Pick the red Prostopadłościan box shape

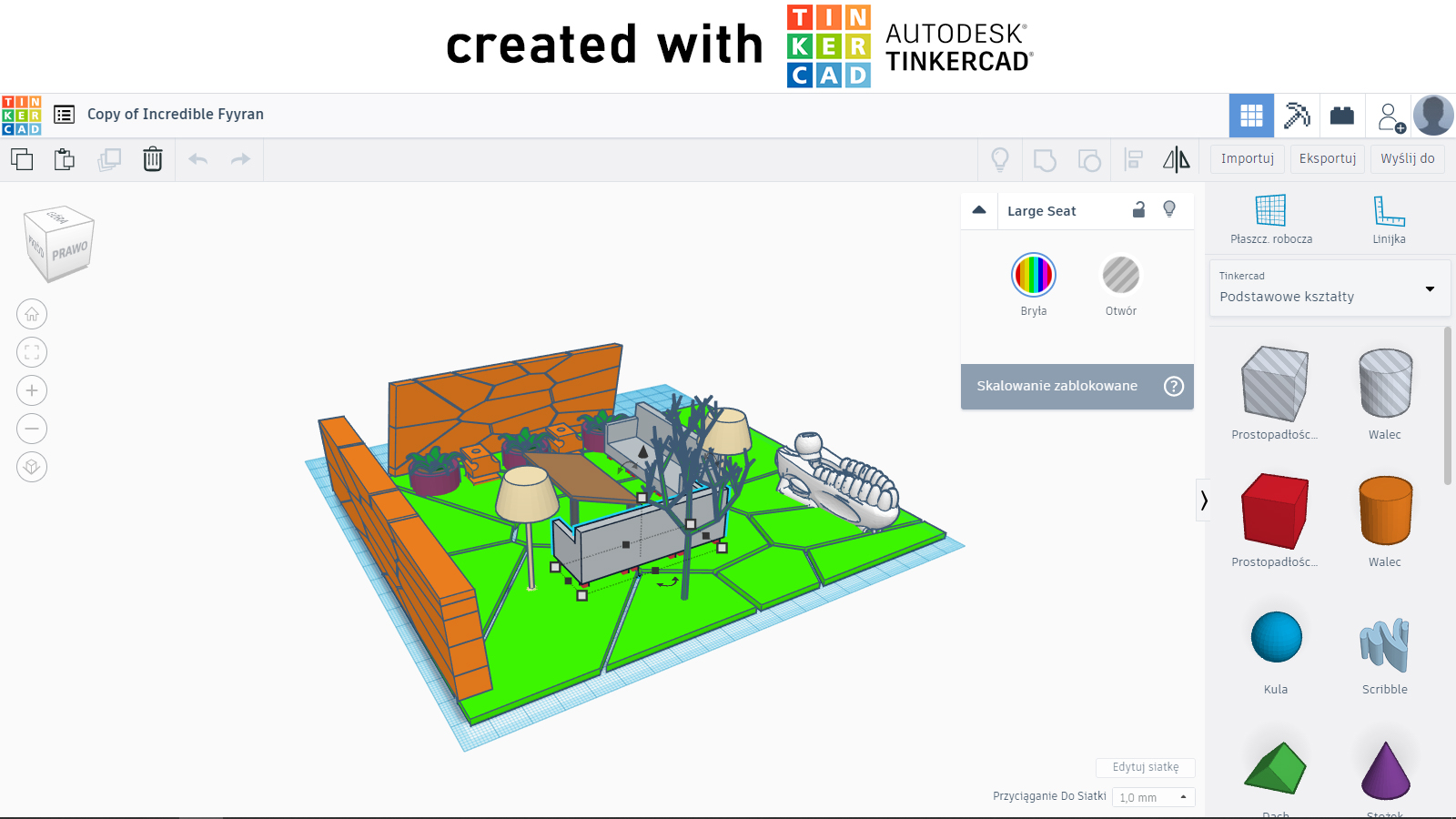point(1275,511)
